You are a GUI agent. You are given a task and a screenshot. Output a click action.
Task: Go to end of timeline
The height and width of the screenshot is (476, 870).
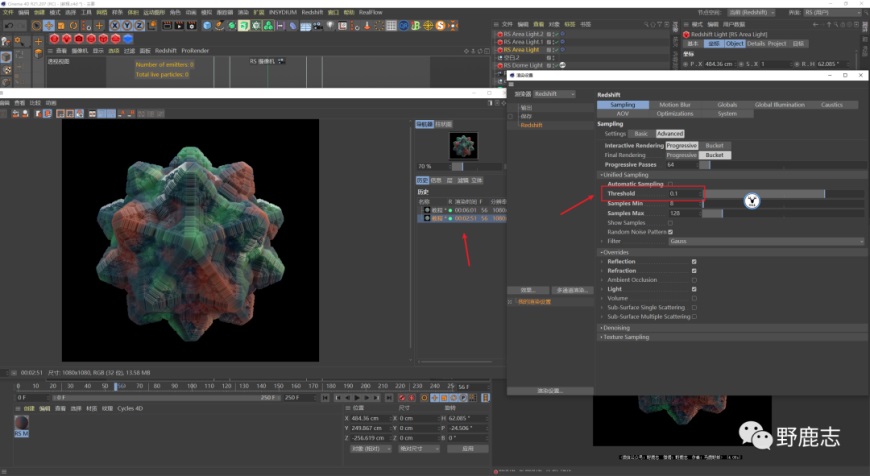point(389,398)
